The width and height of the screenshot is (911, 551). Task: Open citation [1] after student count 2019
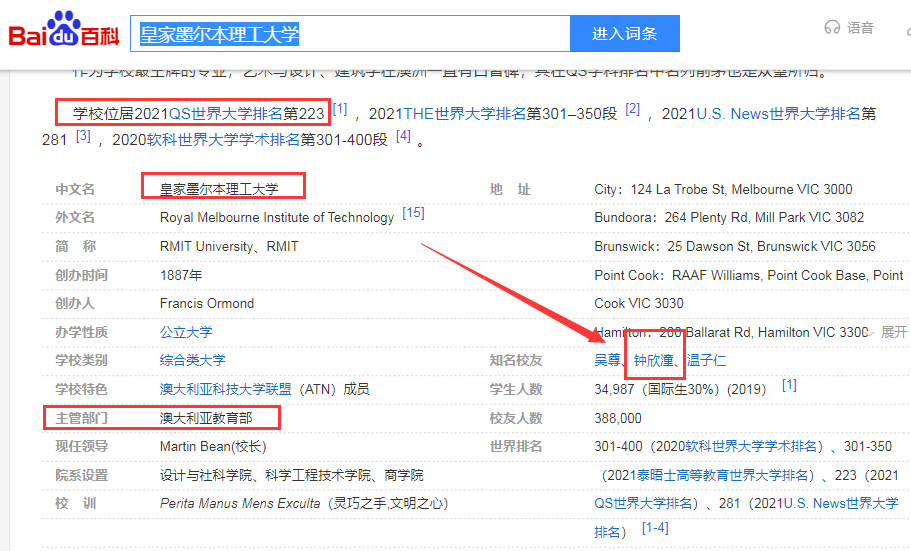[x=789, y=385]
